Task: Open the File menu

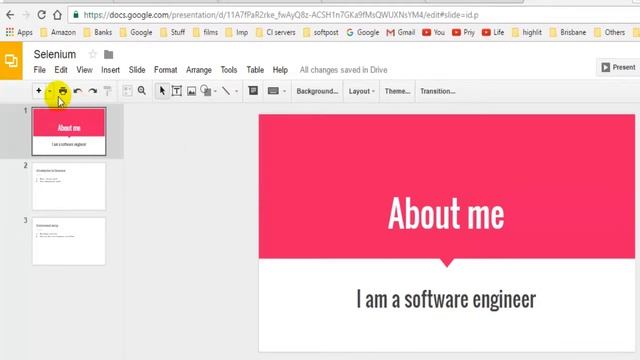Action: [x=40, y=70]
